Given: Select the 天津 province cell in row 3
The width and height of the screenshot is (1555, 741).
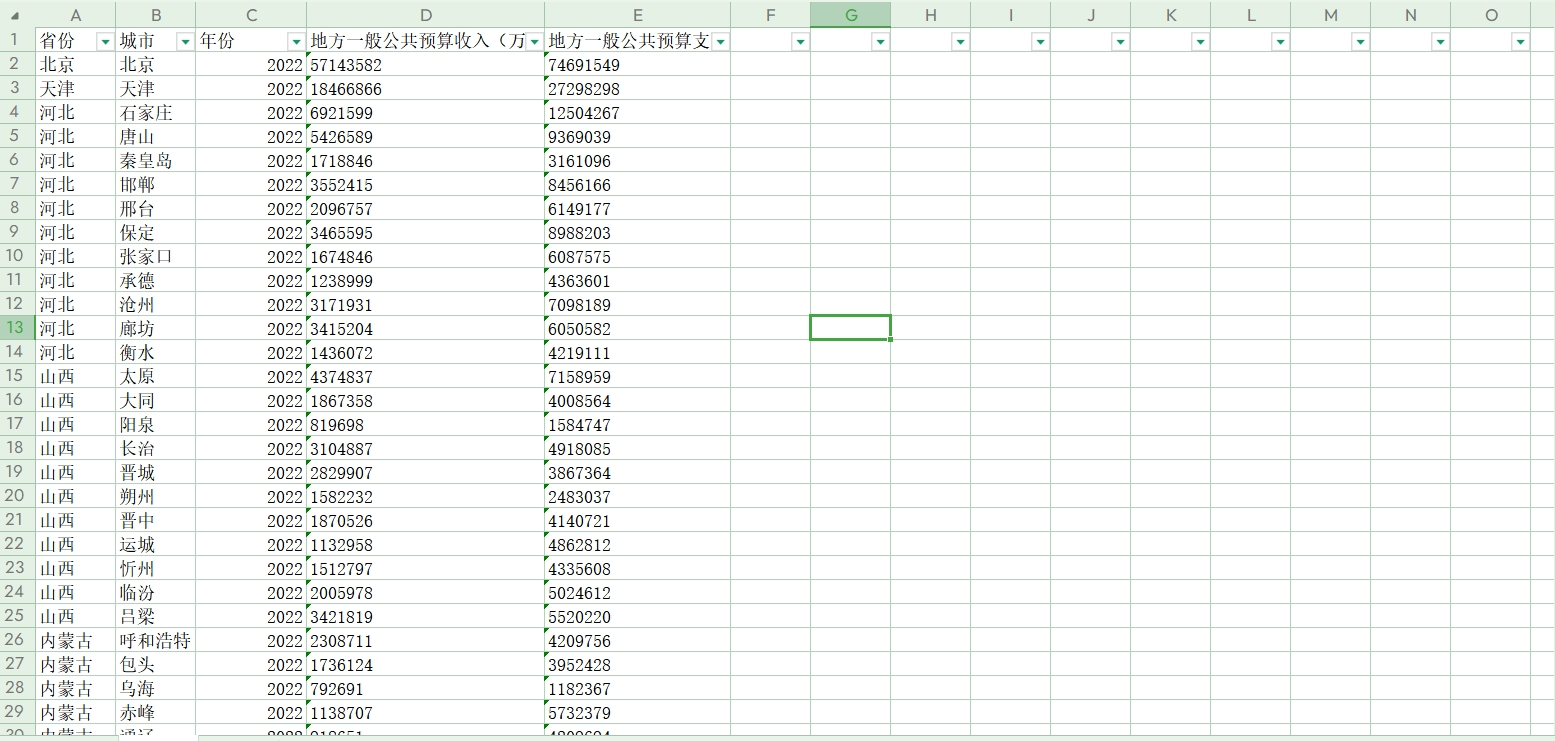Looking at the screenshot, I should pyautogui.click(x=76, y=89).
